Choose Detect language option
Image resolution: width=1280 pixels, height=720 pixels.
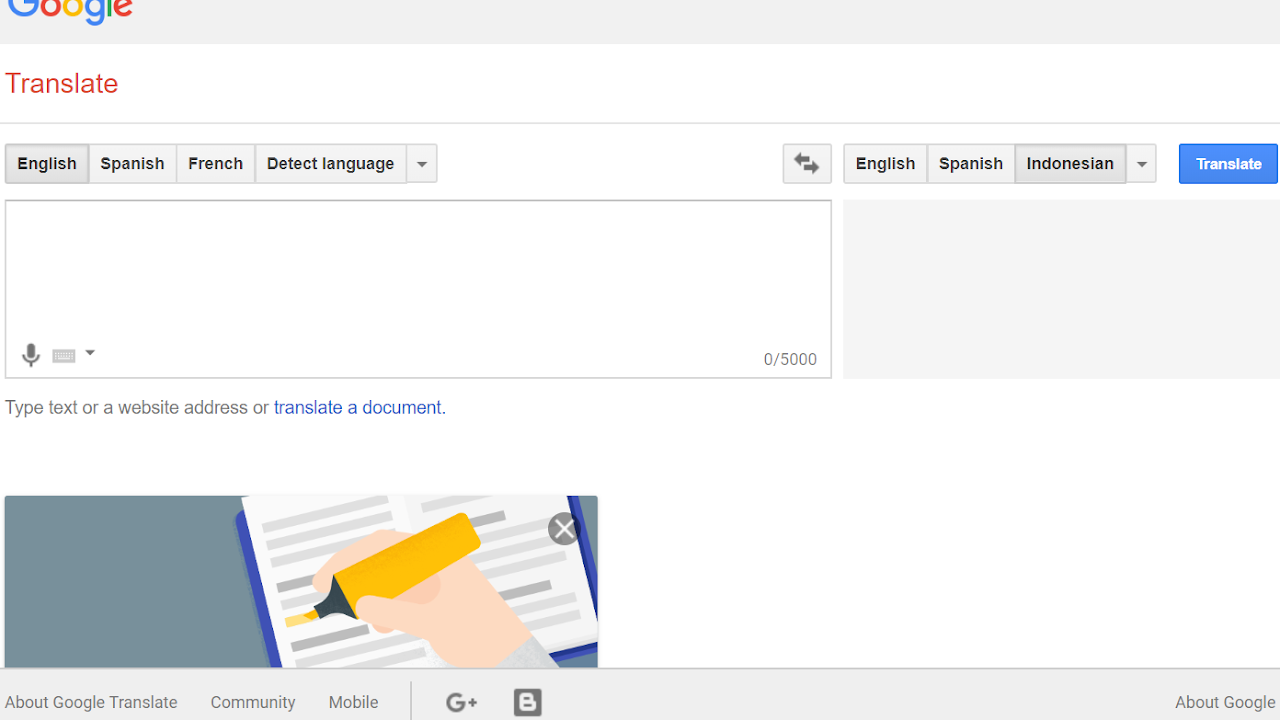(x=331, y=164)
